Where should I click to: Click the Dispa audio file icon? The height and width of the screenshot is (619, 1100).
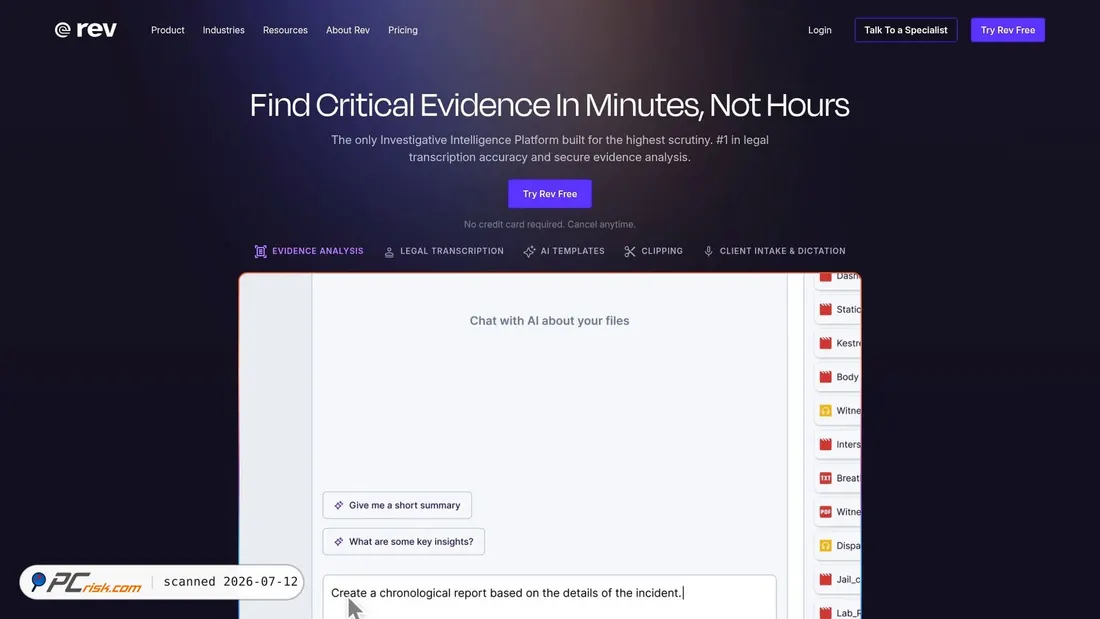826,545
